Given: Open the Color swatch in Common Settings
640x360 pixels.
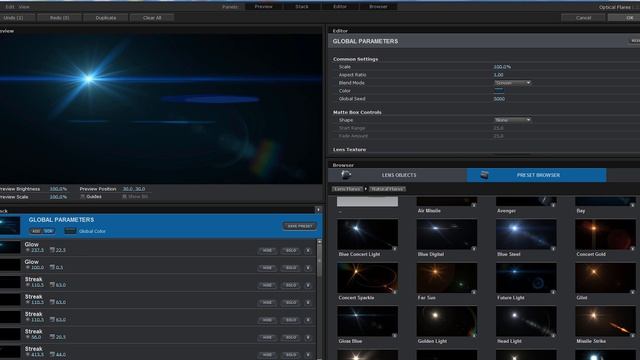Looking at the screenshot, I should click(499, 91).
